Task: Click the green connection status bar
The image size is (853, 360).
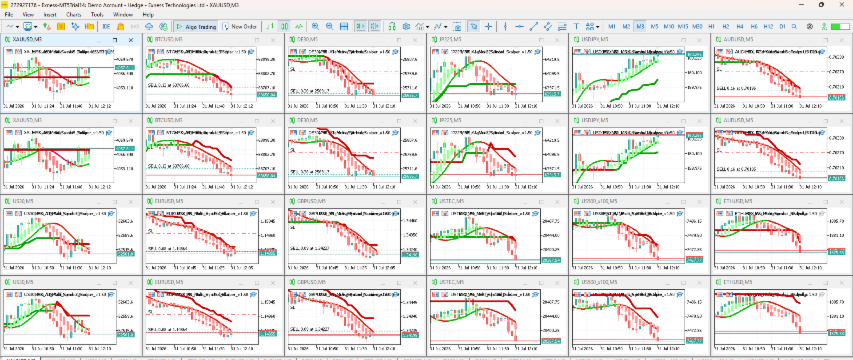Action: click(840, 26)
